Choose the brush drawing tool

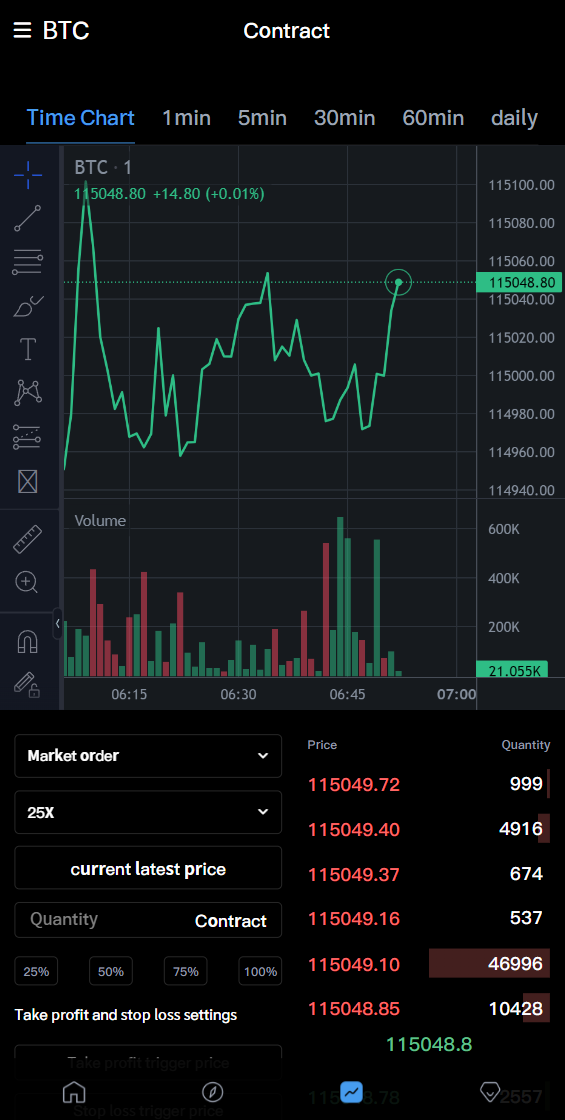click(28, 306)
